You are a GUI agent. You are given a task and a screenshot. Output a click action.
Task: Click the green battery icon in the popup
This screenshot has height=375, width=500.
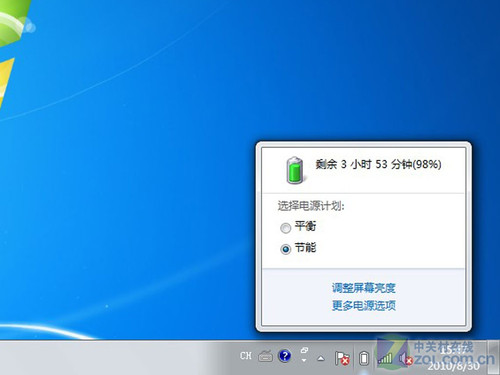click(x=295, y=170)
